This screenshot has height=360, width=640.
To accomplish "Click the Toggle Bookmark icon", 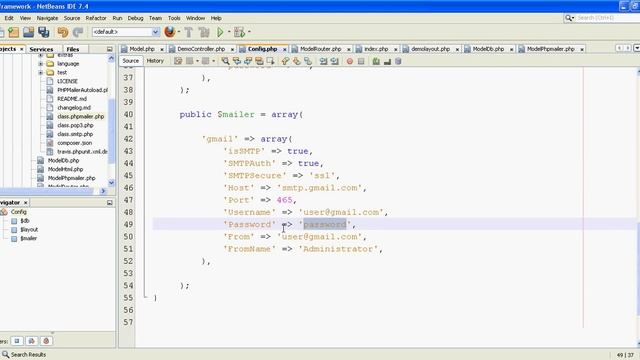I will [x=308, y=61].
